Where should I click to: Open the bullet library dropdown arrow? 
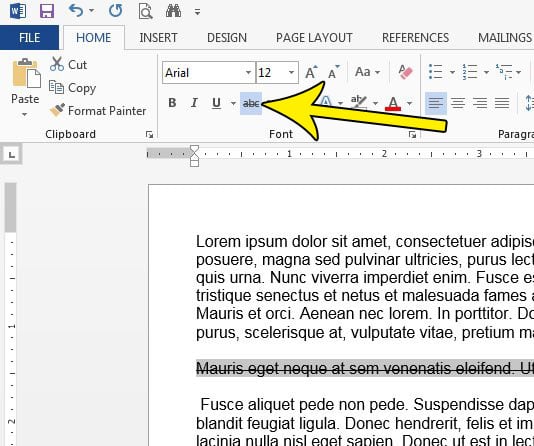(452, 72)
